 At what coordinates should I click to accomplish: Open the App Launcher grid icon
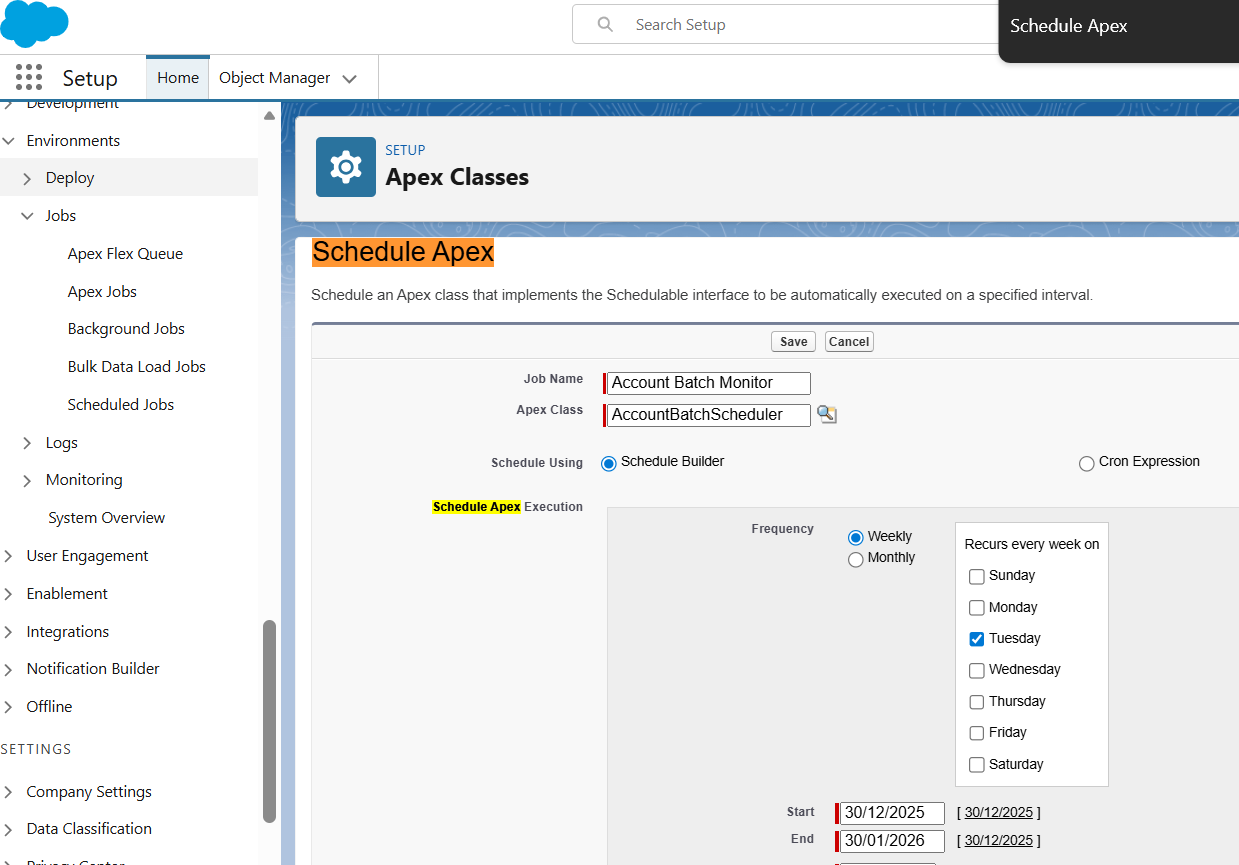tap(29, 78)
